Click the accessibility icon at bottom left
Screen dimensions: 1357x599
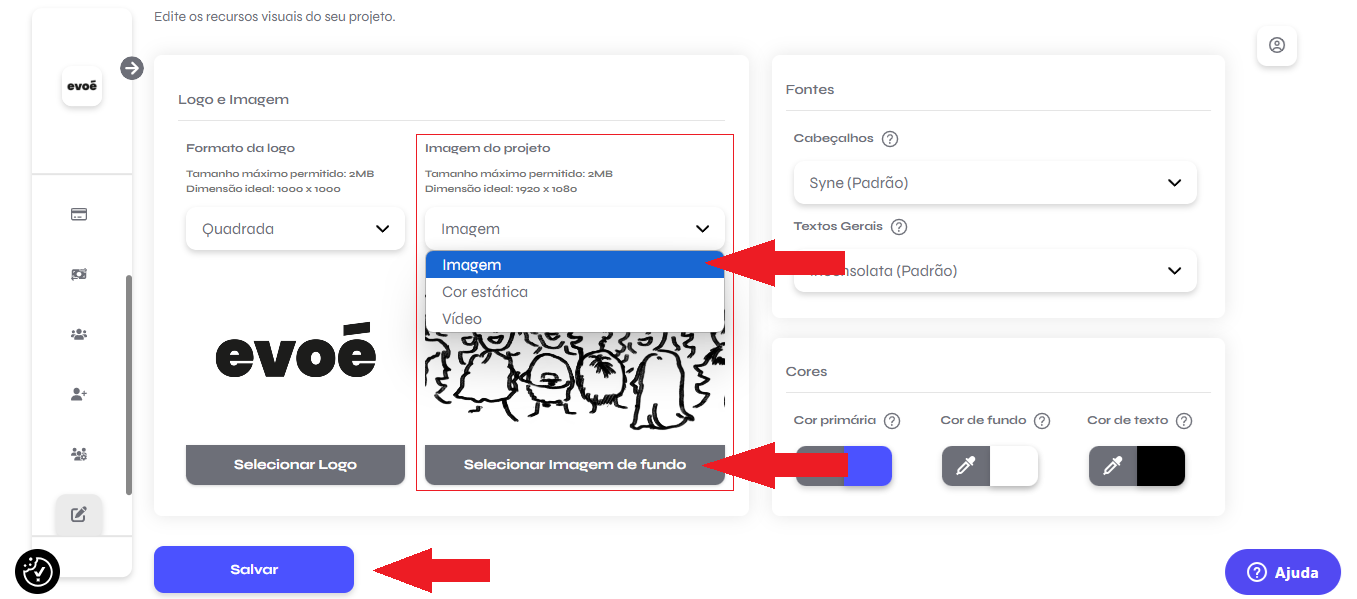point(38,571)
